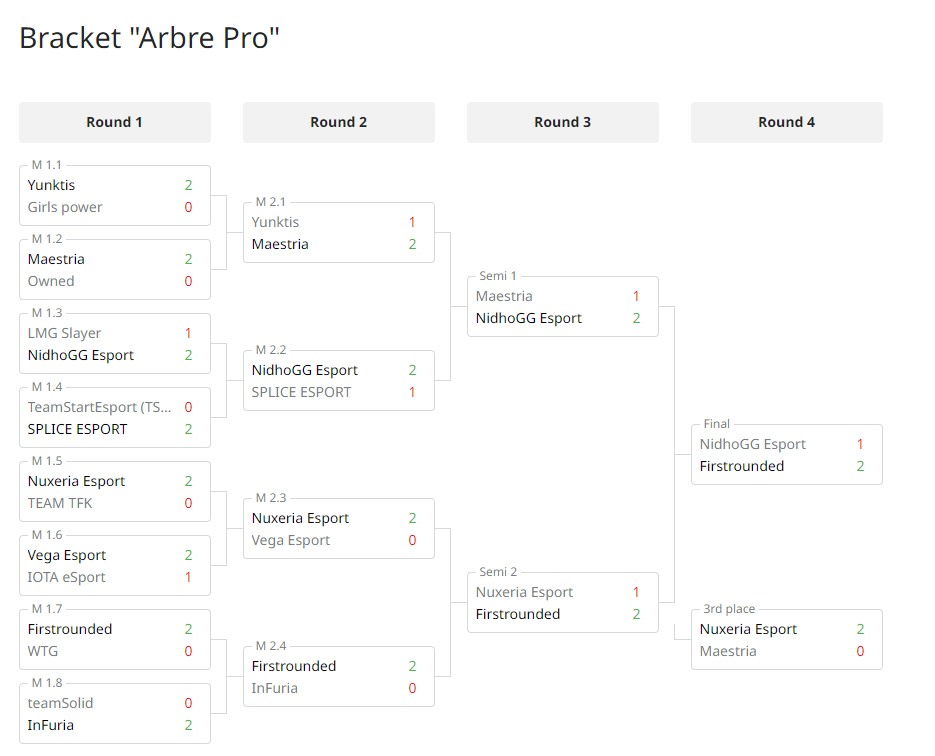Click teamSolid in match M 1.8

60,703
